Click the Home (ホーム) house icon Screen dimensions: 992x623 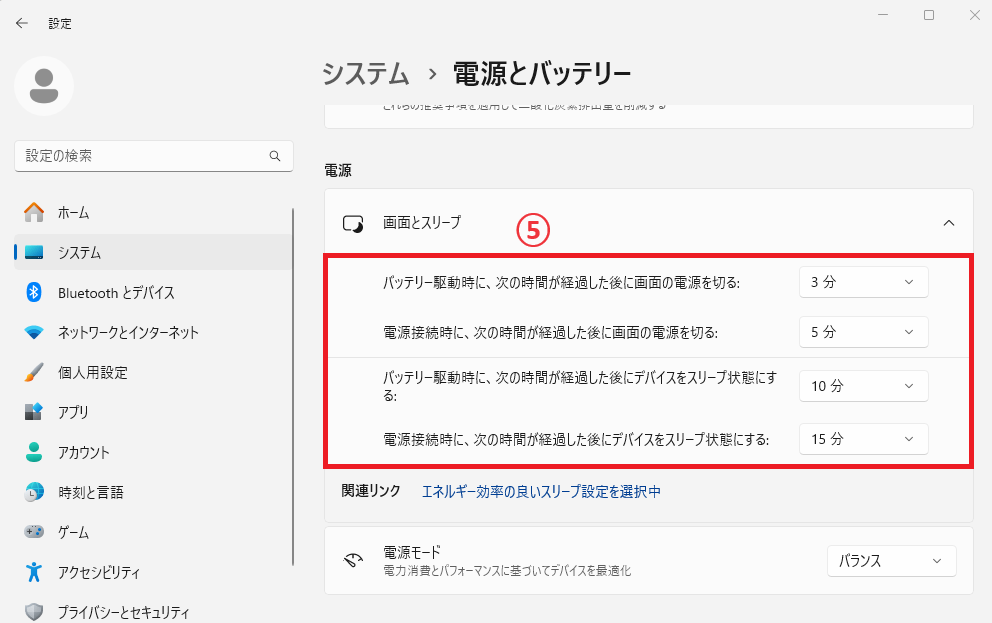tap(34, 212)
